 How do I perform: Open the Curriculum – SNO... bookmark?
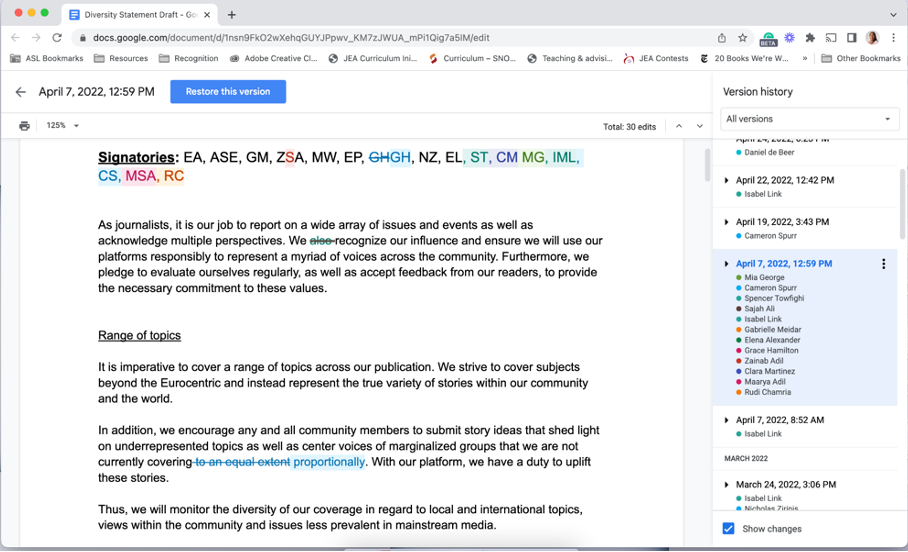472,59
